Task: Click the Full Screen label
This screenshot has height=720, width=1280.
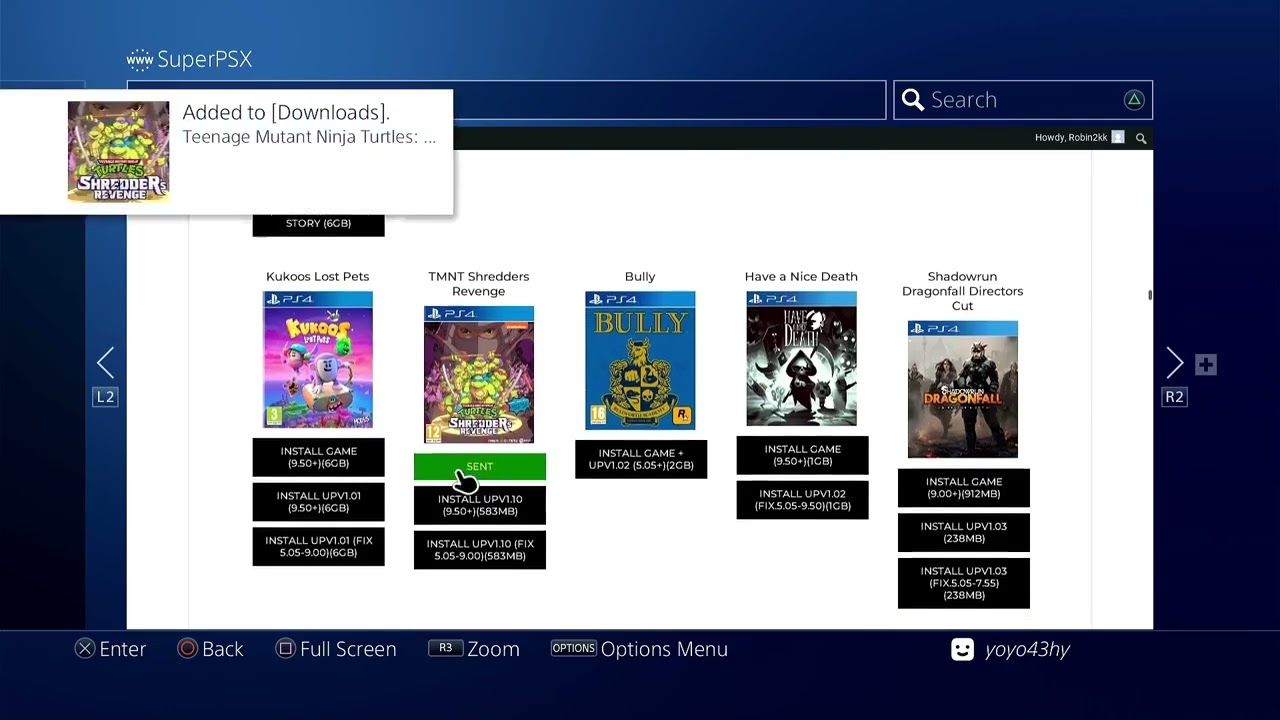Action: tap(348, 649)
